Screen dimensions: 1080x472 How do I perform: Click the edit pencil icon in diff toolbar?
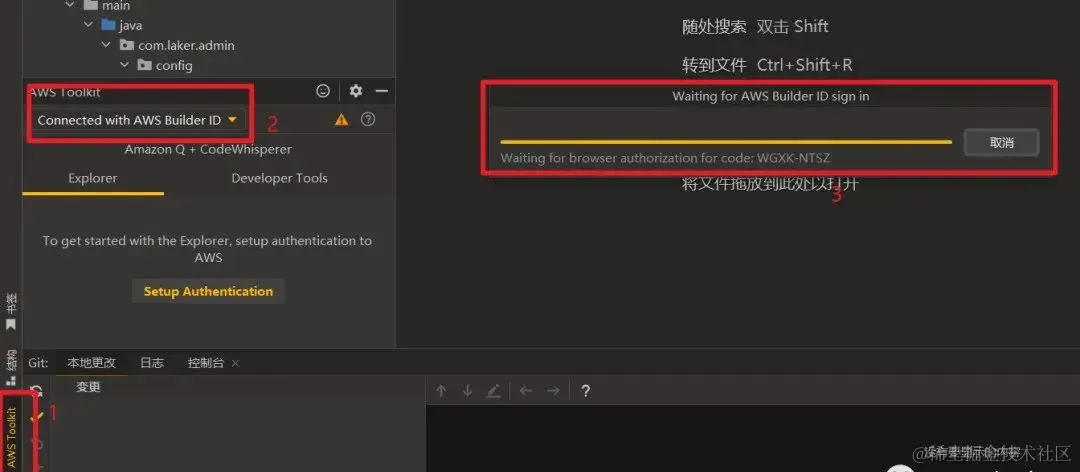click(493, 391)
